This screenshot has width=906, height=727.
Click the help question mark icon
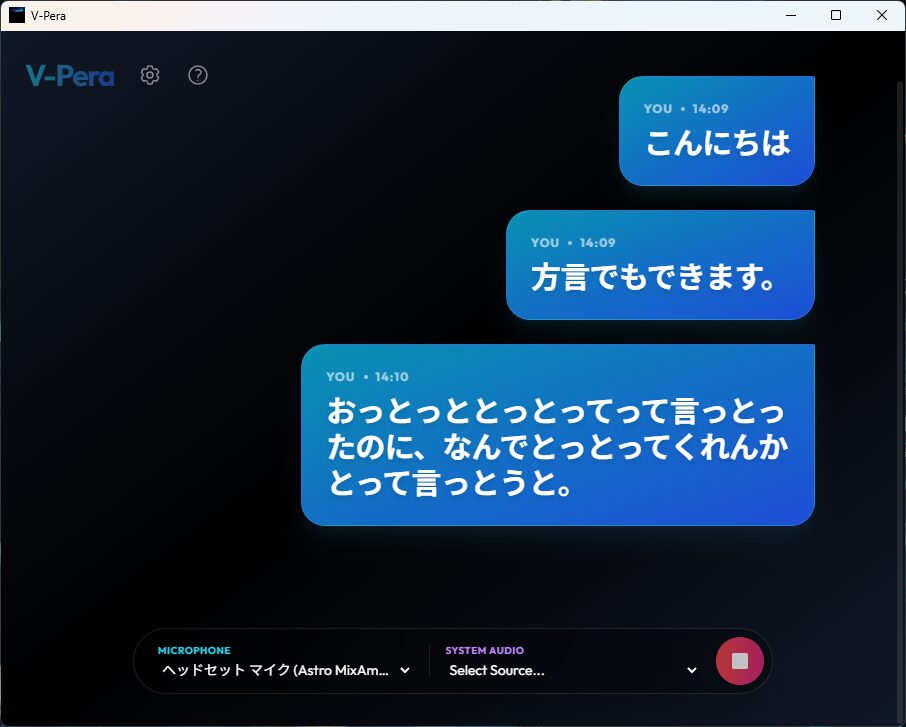pos(198,75)
